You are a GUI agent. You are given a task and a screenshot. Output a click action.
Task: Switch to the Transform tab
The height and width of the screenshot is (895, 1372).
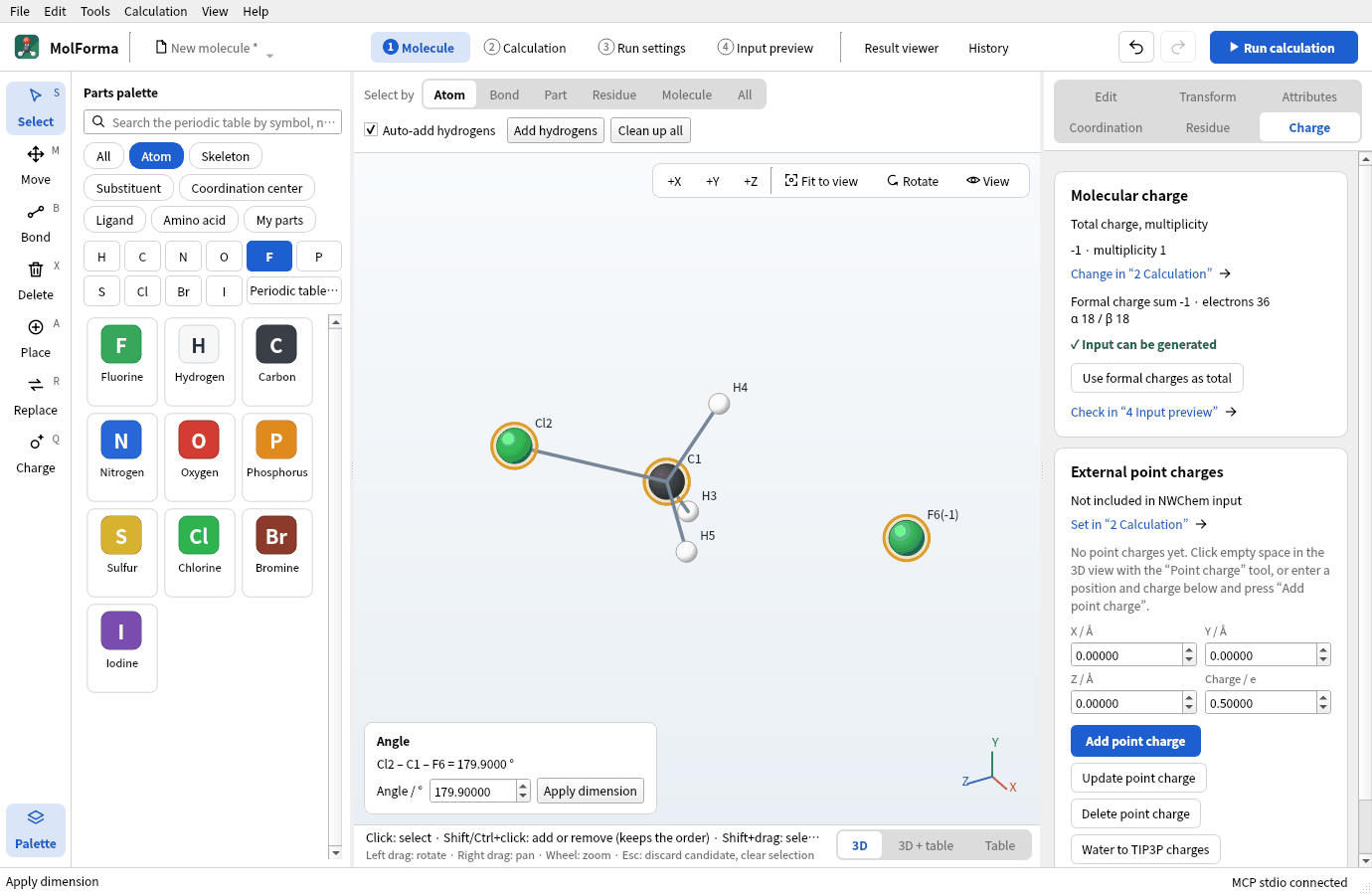pyautogui.click(x=1208, y=96)
